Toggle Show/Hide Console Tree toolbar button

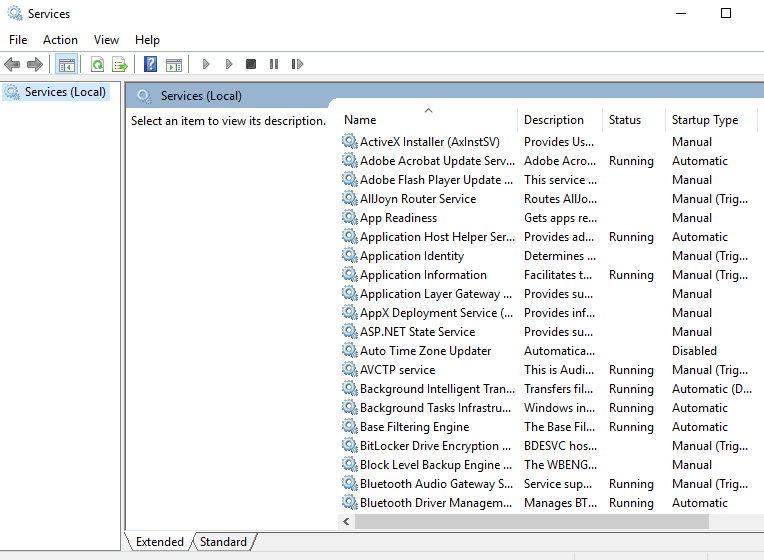(x=67, y=64)
